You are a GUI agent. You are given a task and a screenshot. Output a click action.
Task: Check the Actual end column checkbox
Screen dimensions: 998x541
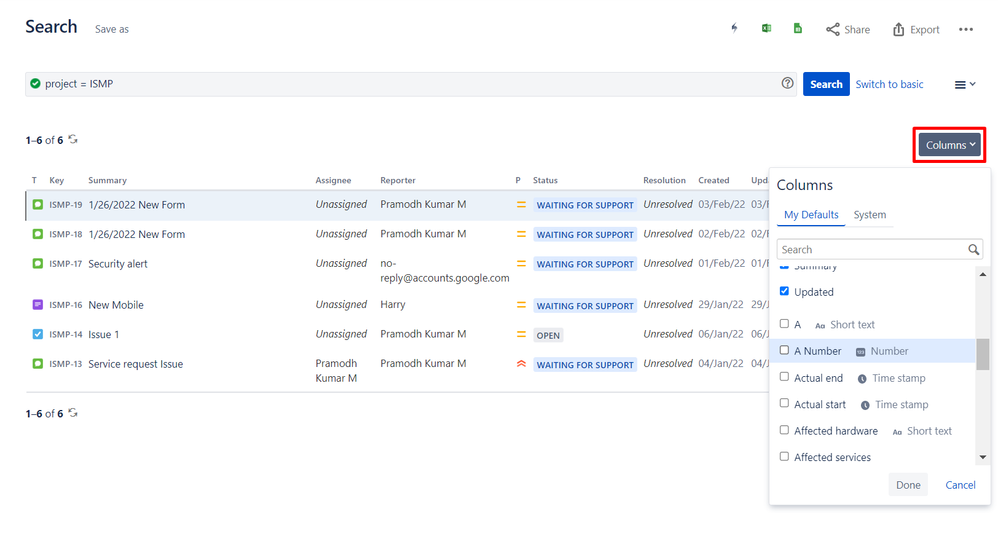tap(784, 377)
